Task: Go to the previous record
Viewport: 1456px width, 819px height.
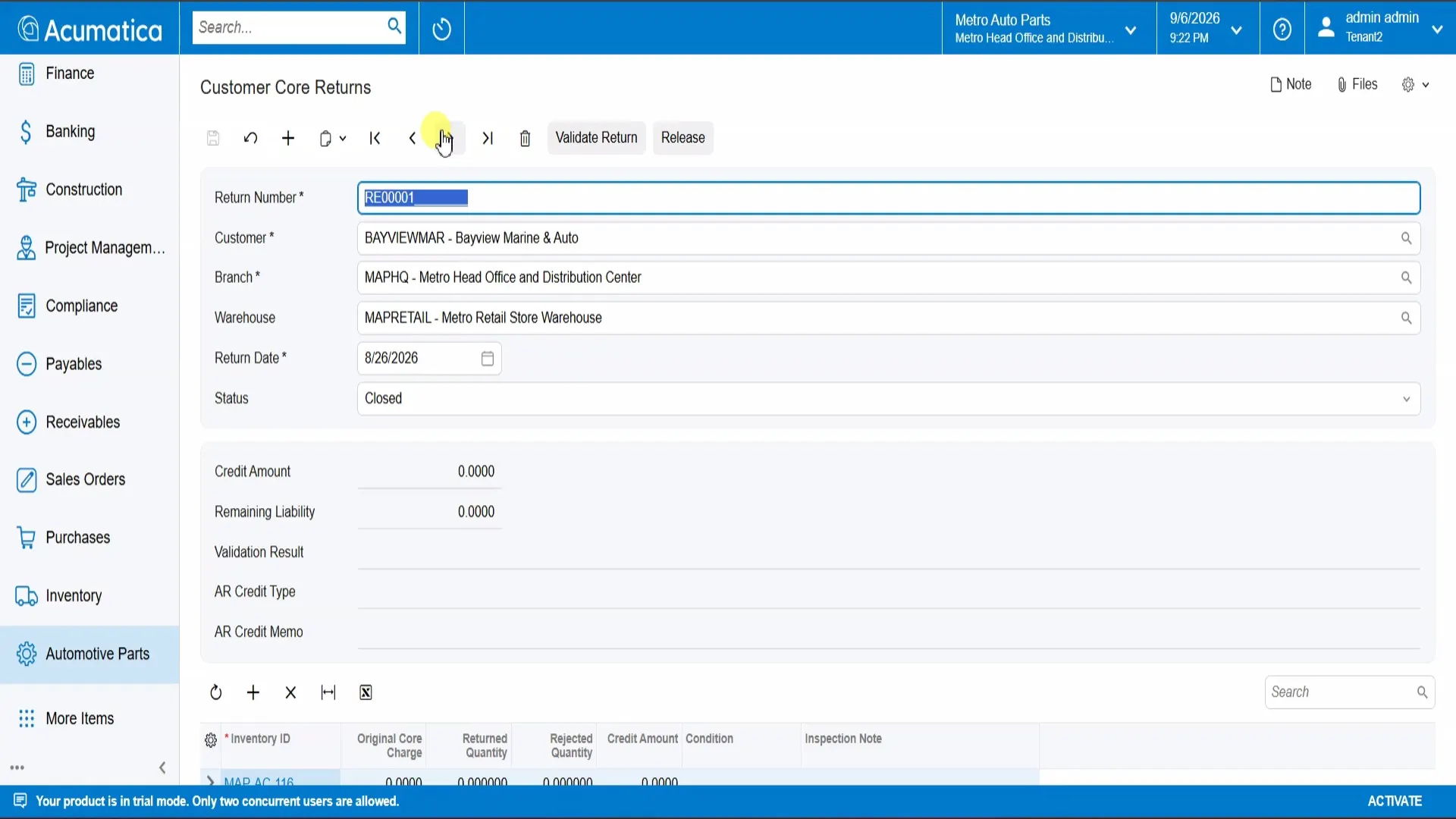Action: 412,138
